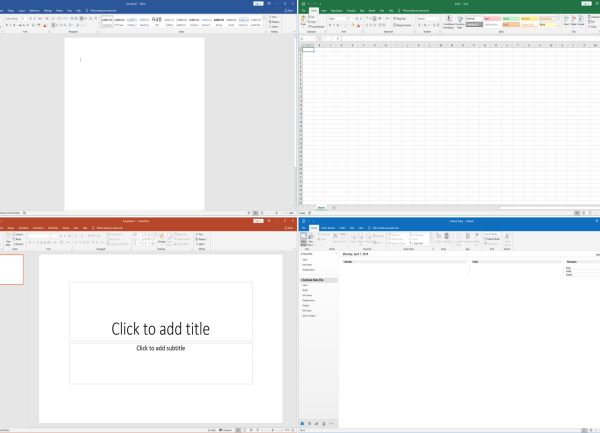
Task: Open References tab in Word
Action: [34, 11]
